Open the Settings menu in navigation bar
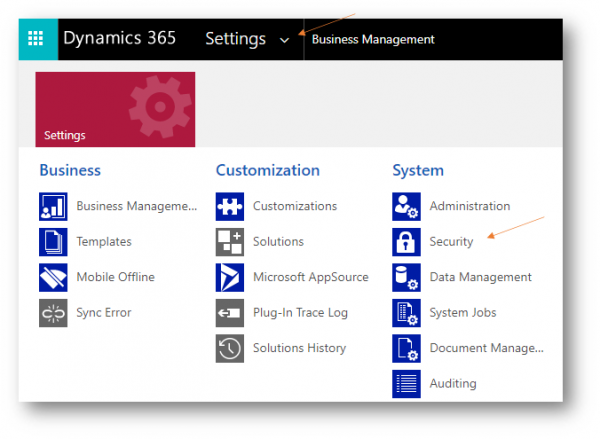Viewport: 600px width, 439px height. (236, 39)
